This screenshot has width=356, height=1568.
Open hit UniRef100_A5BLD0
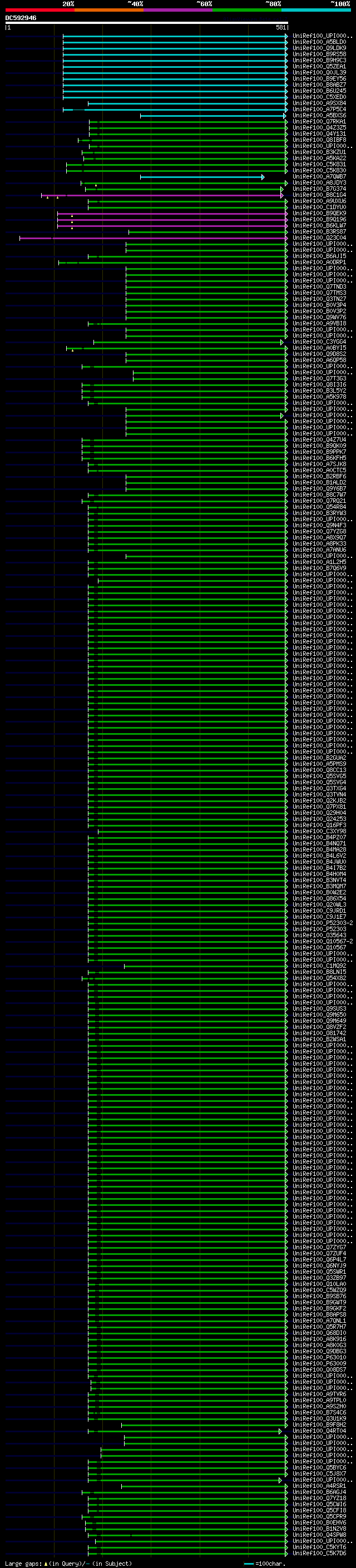(319, 43)
